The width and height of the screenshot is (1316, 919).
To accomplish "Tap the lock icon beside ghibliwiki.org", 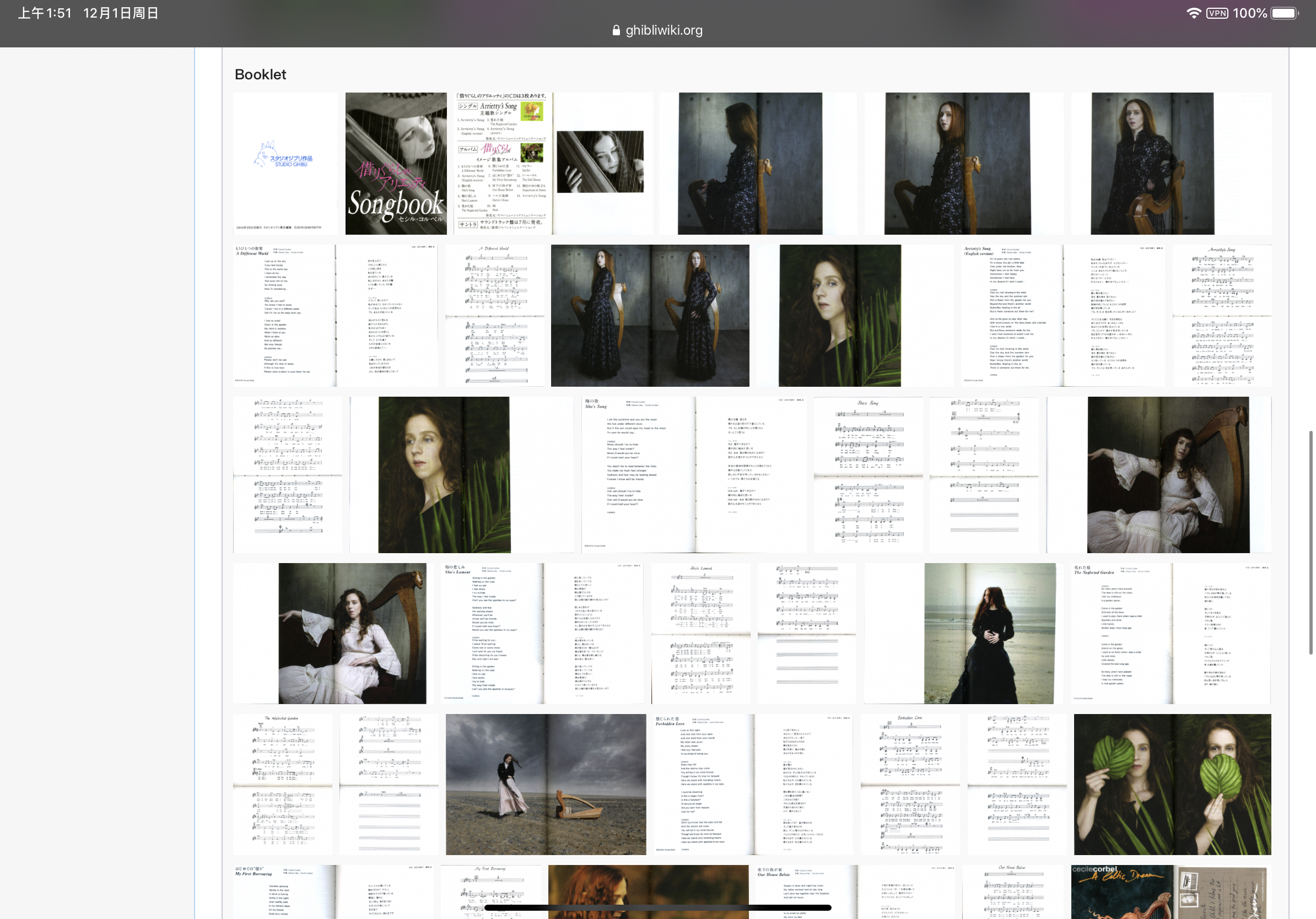I will [x=616, y=30].
